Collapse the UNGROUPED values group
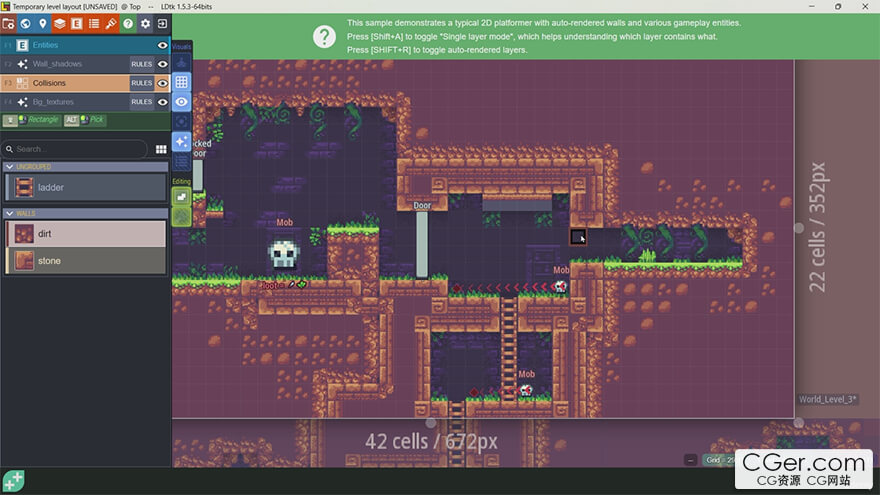Image resolution: width=880 pixels, height=495 pixels. click(x=10, y=166)
